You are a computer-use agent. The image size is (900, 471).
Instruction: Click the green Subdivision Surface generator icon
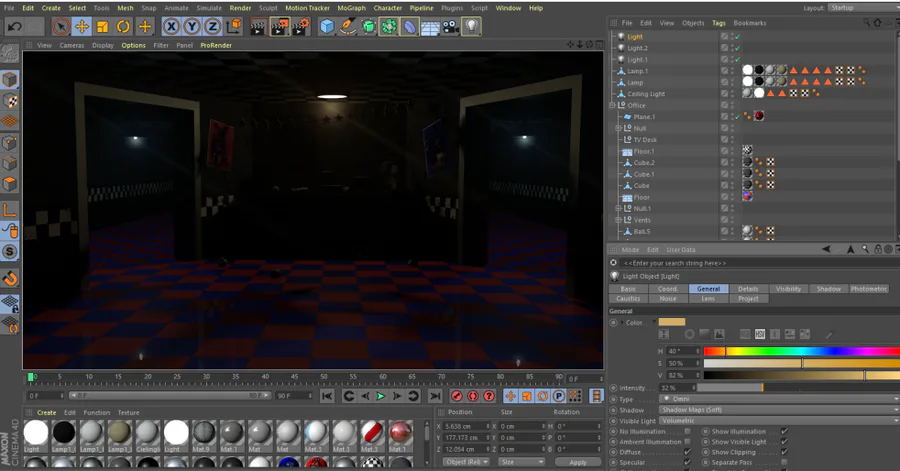[368, 26]
